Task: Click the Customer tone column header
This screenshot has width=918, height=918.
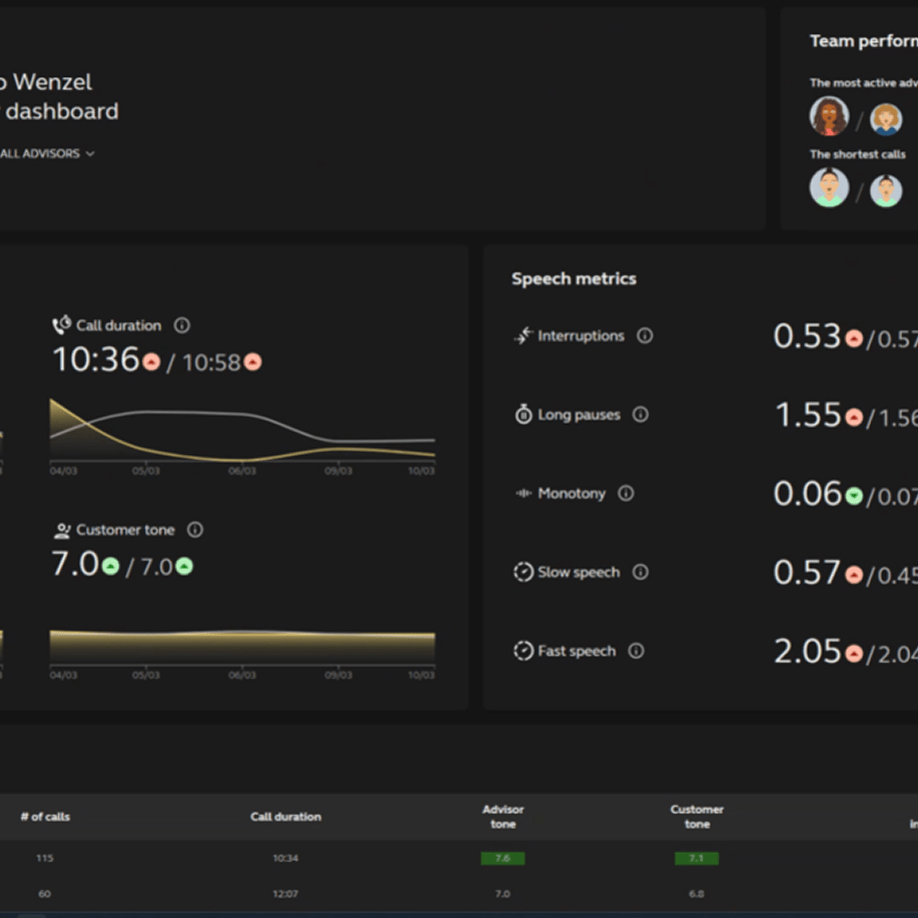Action: (697, 817)
